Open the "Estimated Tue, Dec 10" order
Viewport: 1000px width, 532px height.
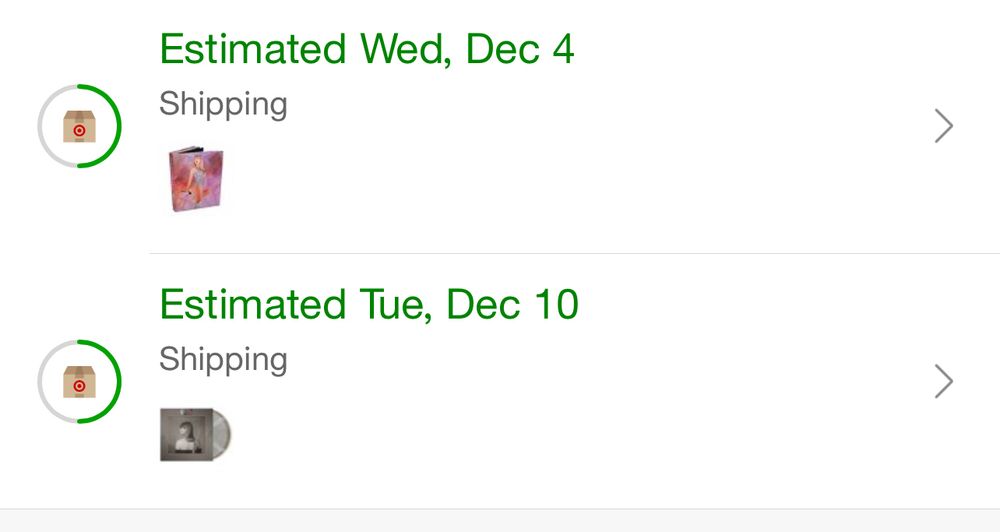coord(369,304)
